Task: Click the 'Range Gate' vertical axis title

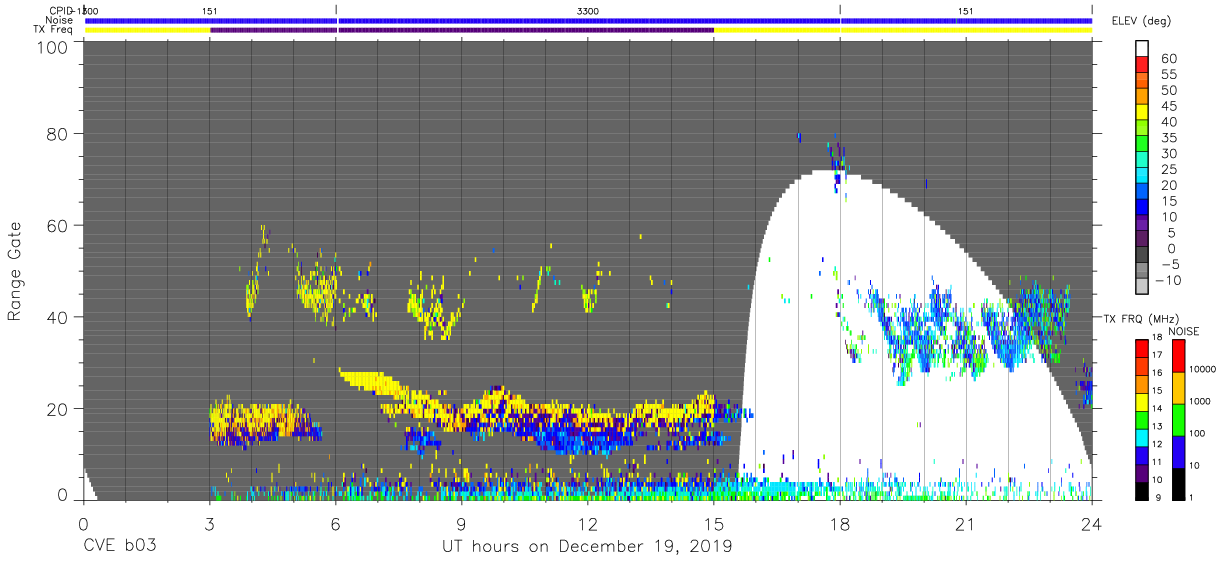Action: point(15,272)
